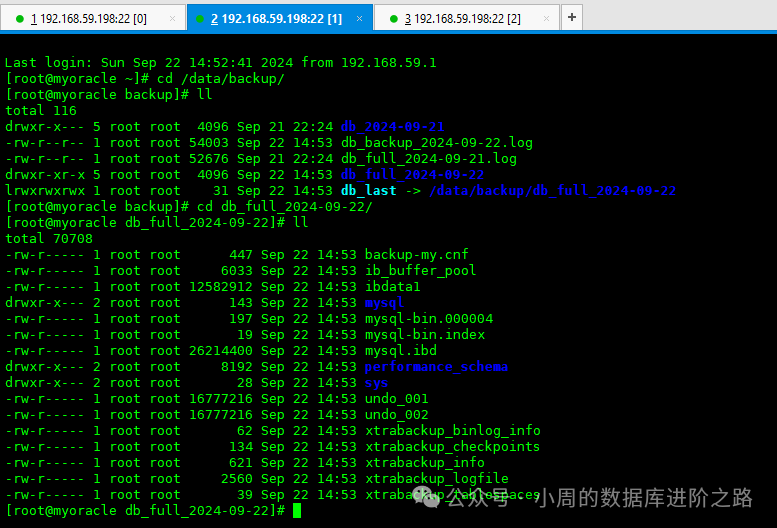
Task: Click green status dot of tab [2]
Action: click(x=394, y=19)
